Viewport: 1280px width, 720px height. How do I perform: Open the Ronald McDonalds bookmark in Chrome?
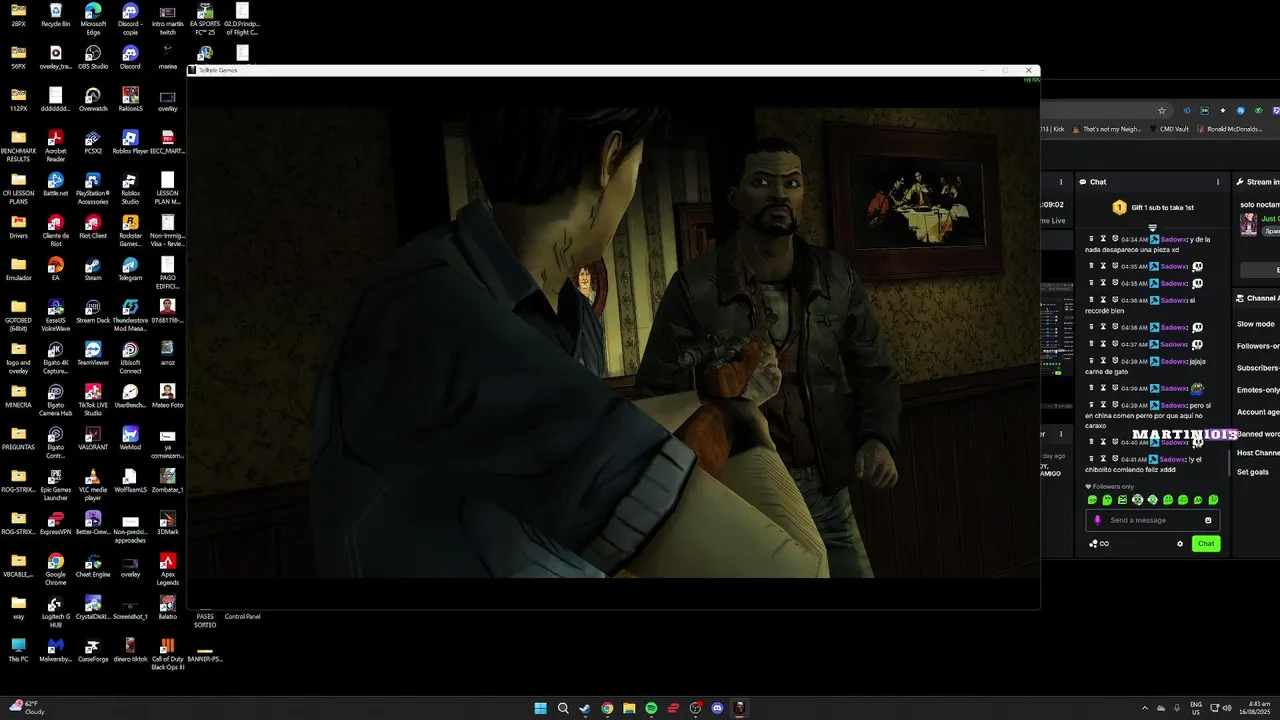[x=1230, y=129]
